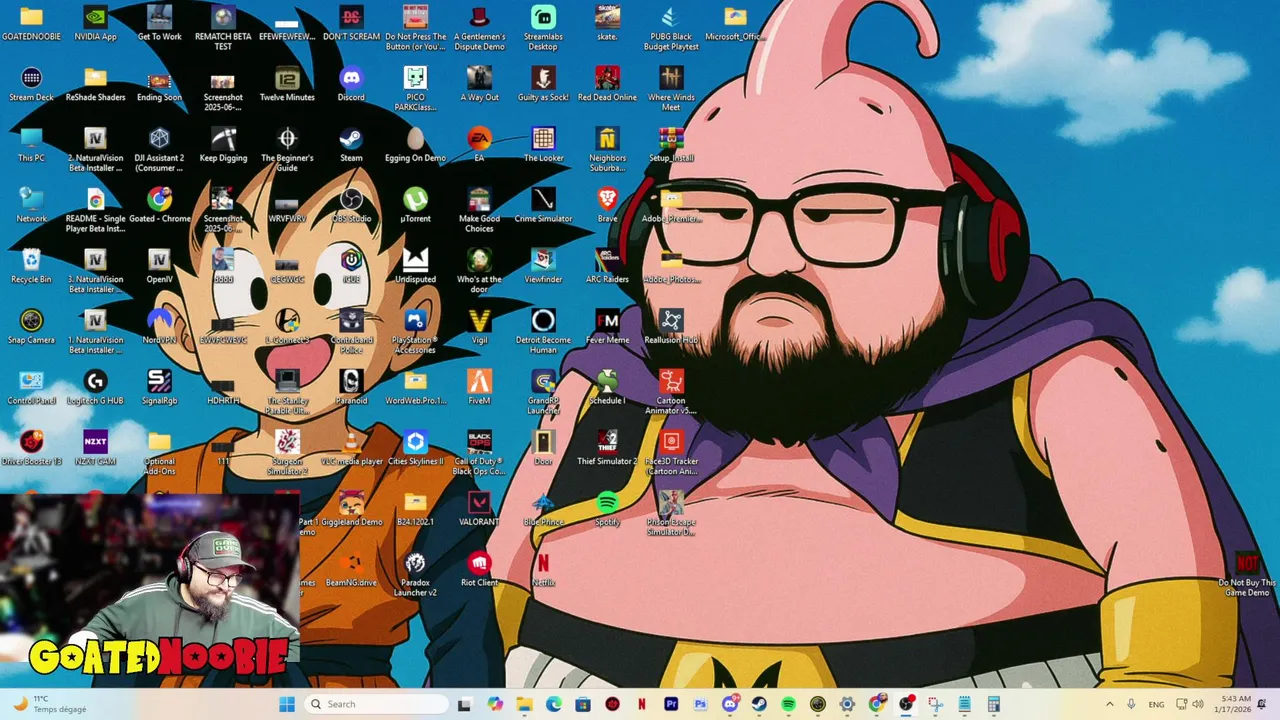Open Reallusion Hub desktop shortcut
Viewport: 1280px width, 720px height.
pyautogui.click(x=671, y=328)
